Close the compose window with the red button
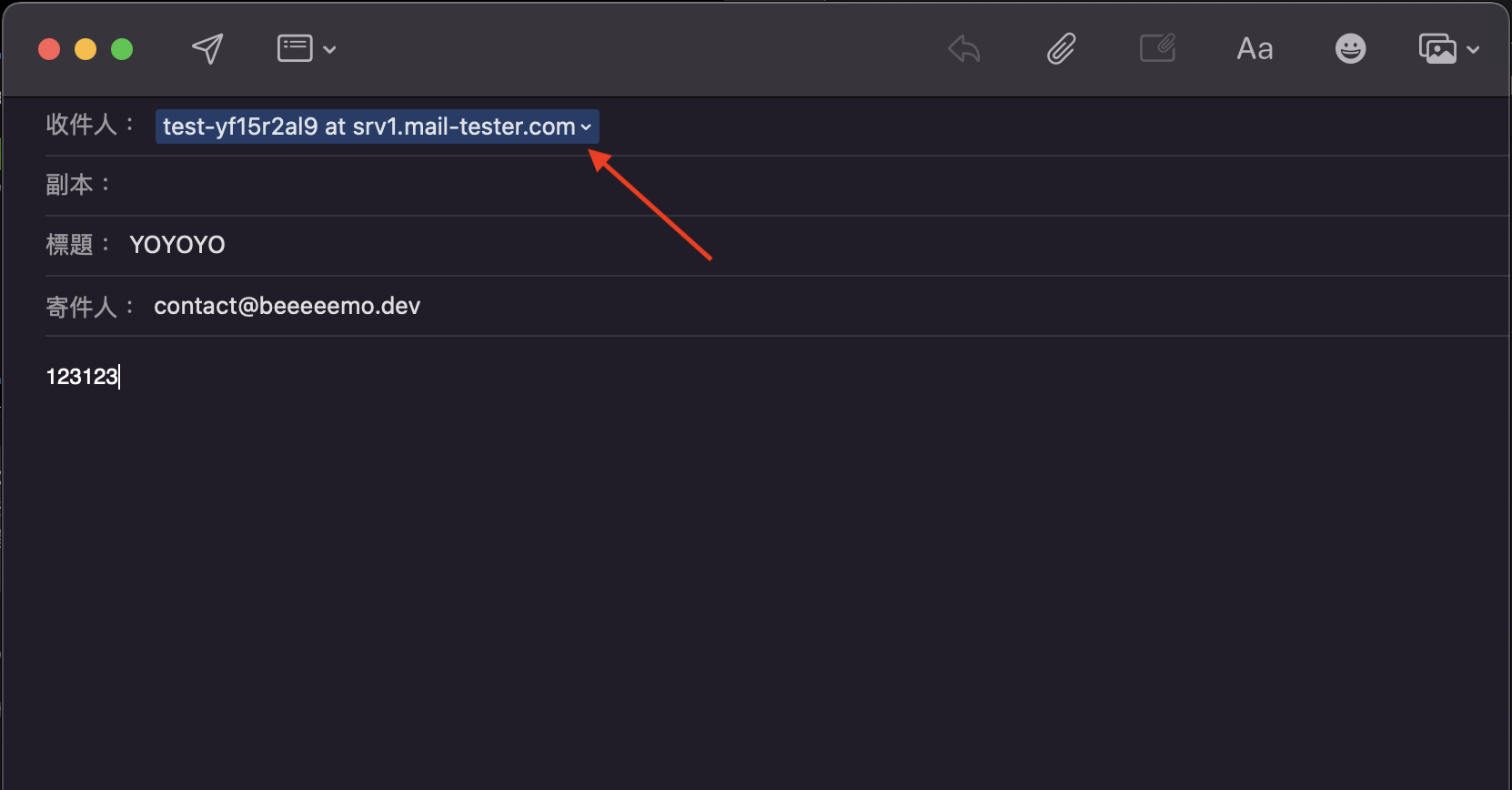 pos(49,49)
